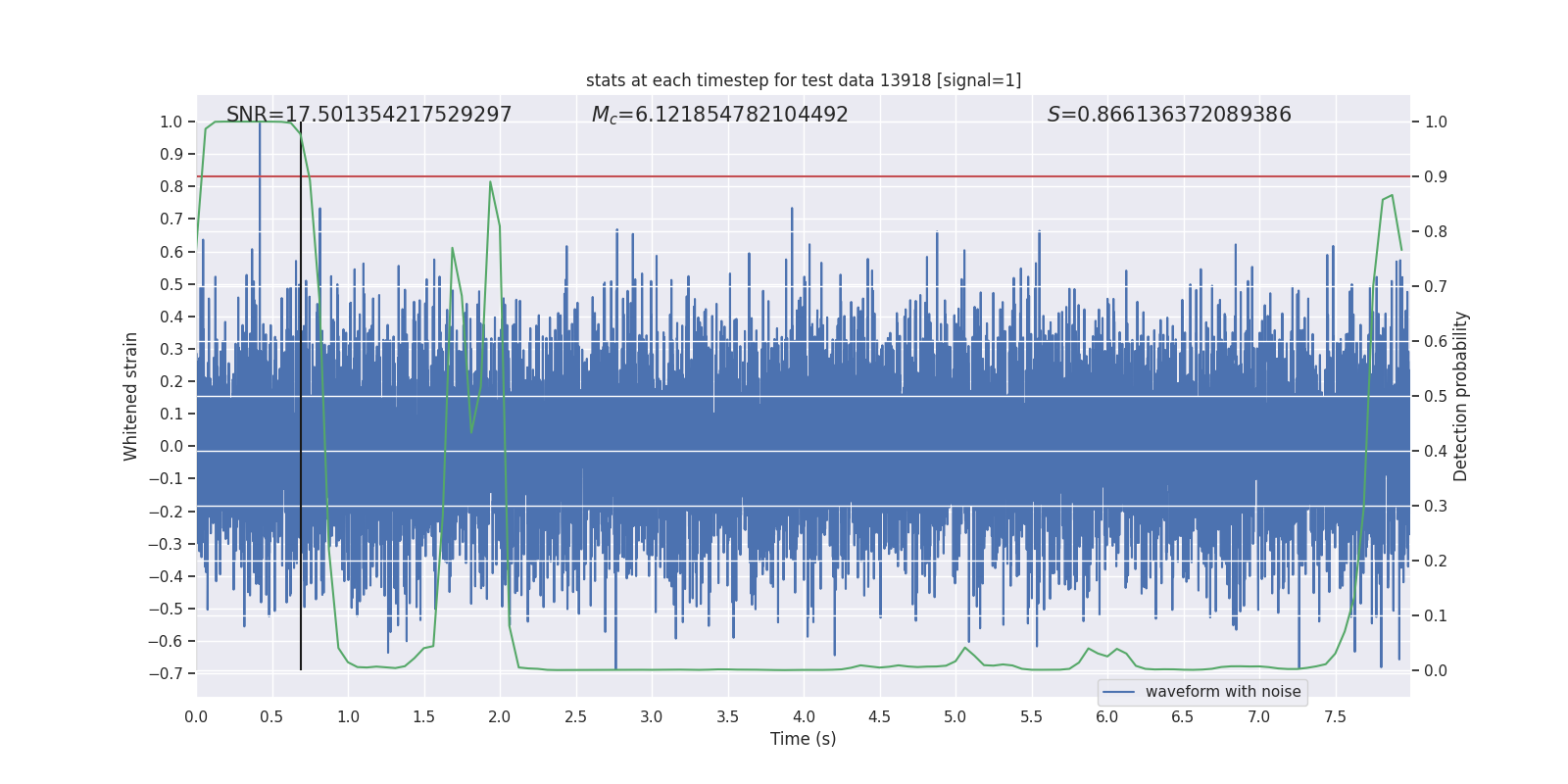Click the 1.0 tick on the whitened strain axis

coord(171,122)
